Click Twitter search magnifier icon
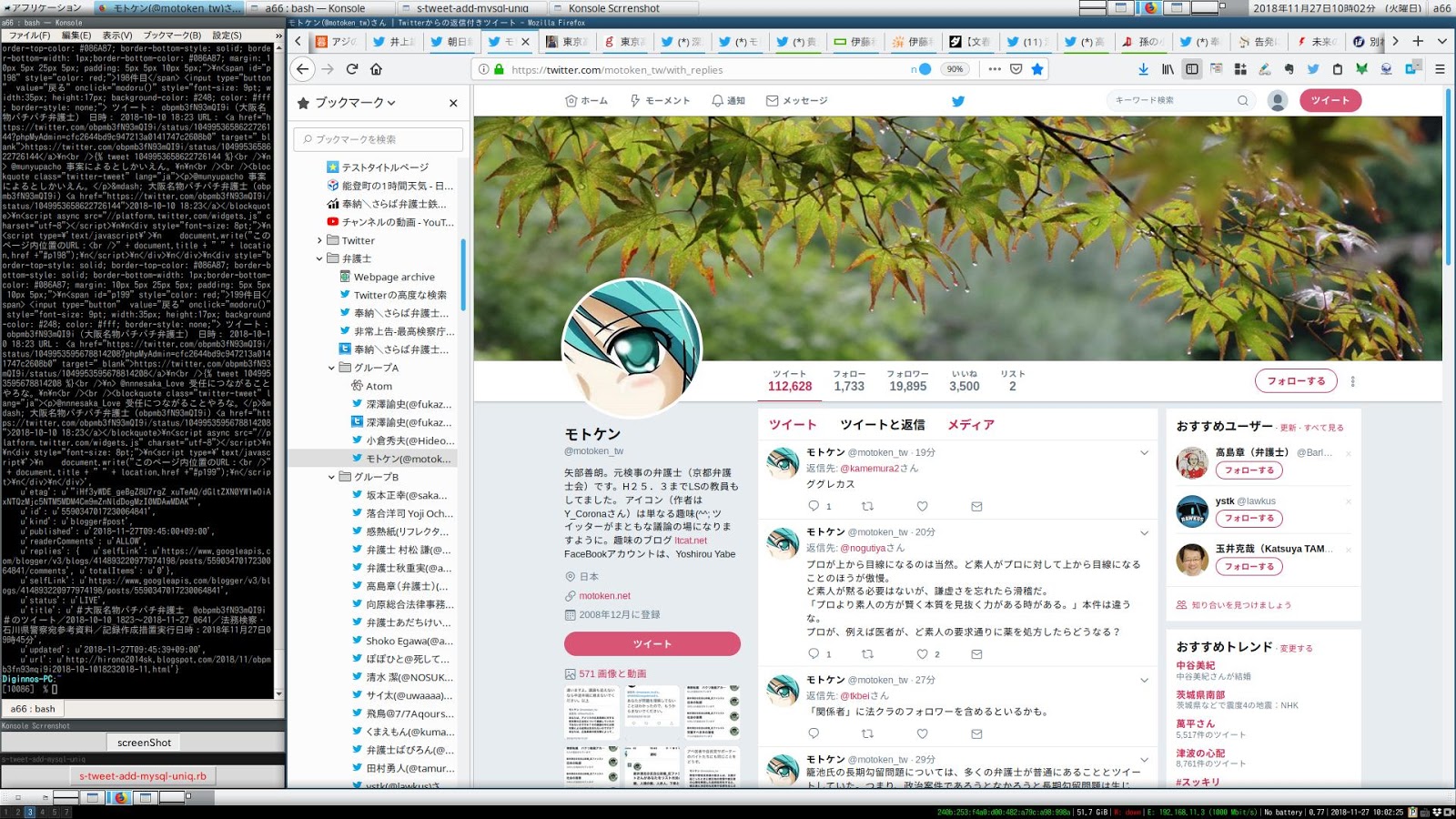The width and height of the screenshot is (1456, 819). (x=1243, y=100)
